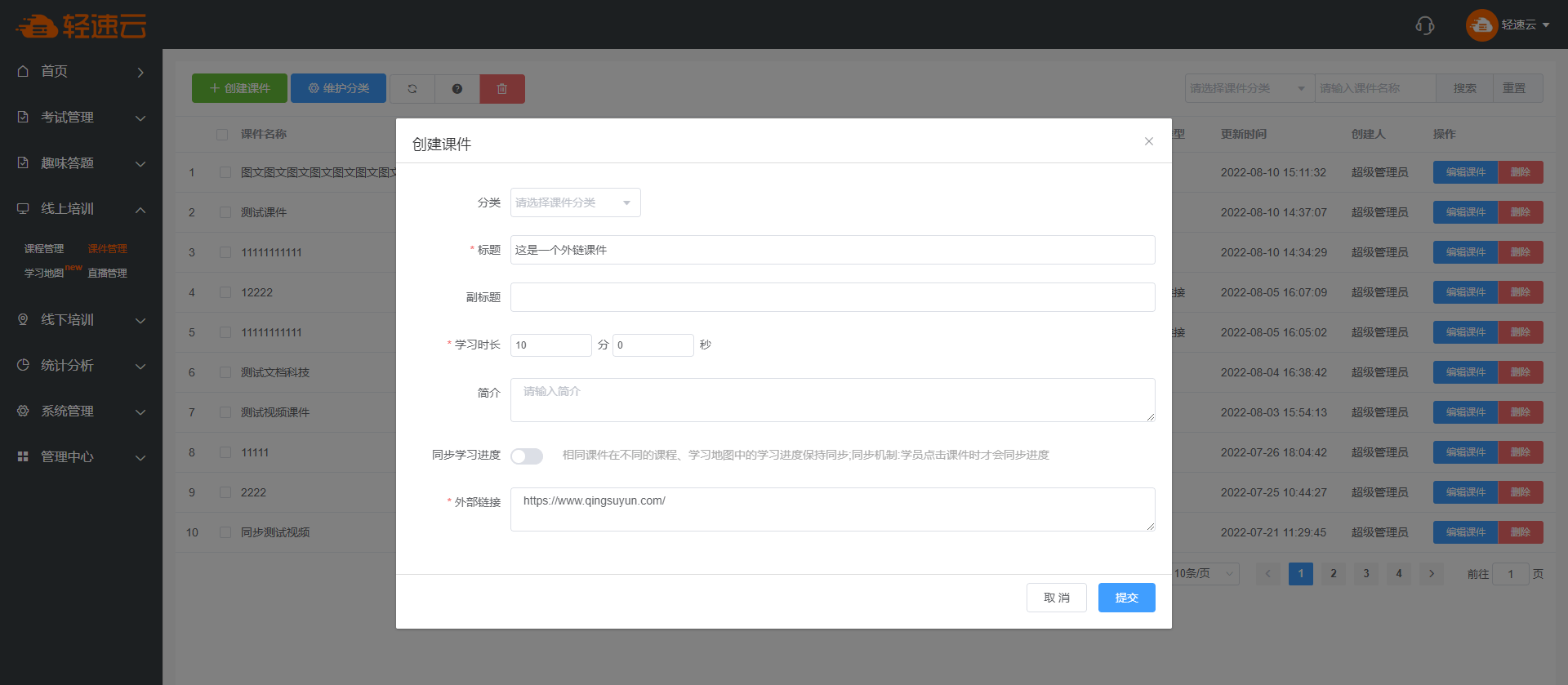Click the 首页 home icon in sidebar
Screen dimensions: 1568x685
point(23,71)
